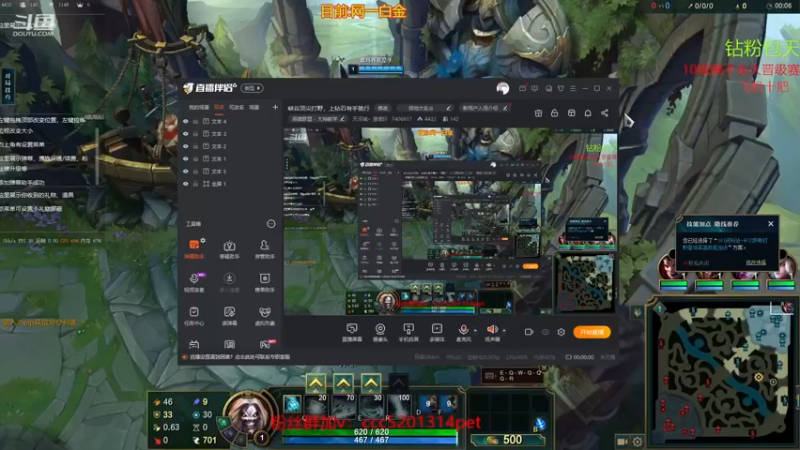Open the share icon above the preview
The height and width of the screenshot is (450, 800).
(605, 113)
